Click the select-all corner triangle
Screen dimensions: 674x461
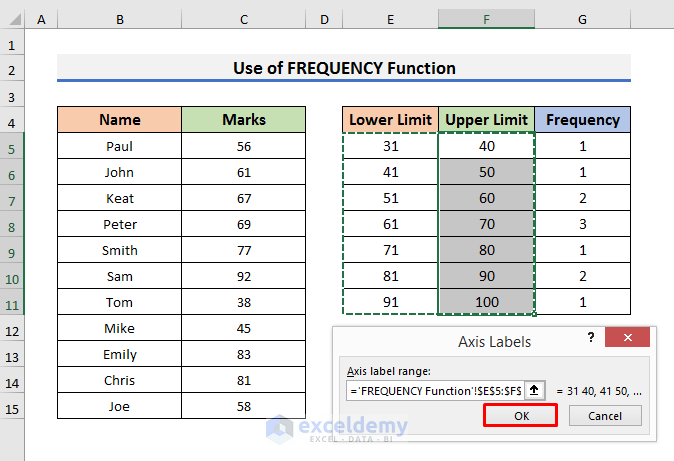tap(12, 20)
